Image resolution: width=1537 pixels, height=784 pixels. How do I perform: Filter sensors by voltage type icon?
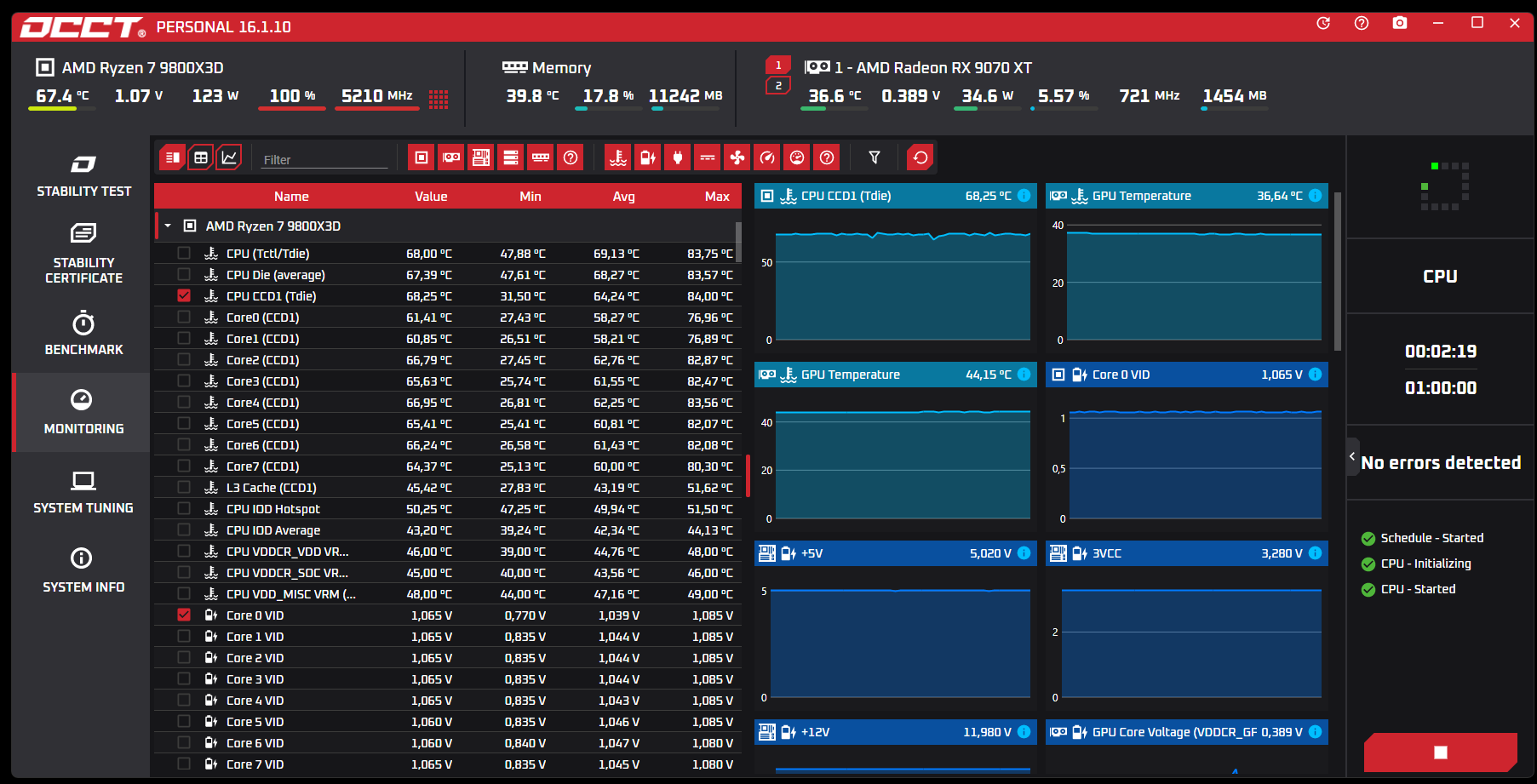point(648,157)
